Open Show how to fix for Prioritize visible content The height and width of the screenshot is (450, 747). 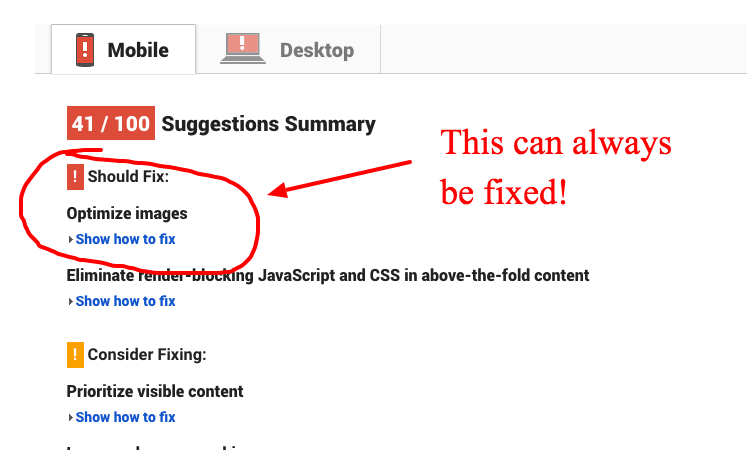click(x=125, y=417)
